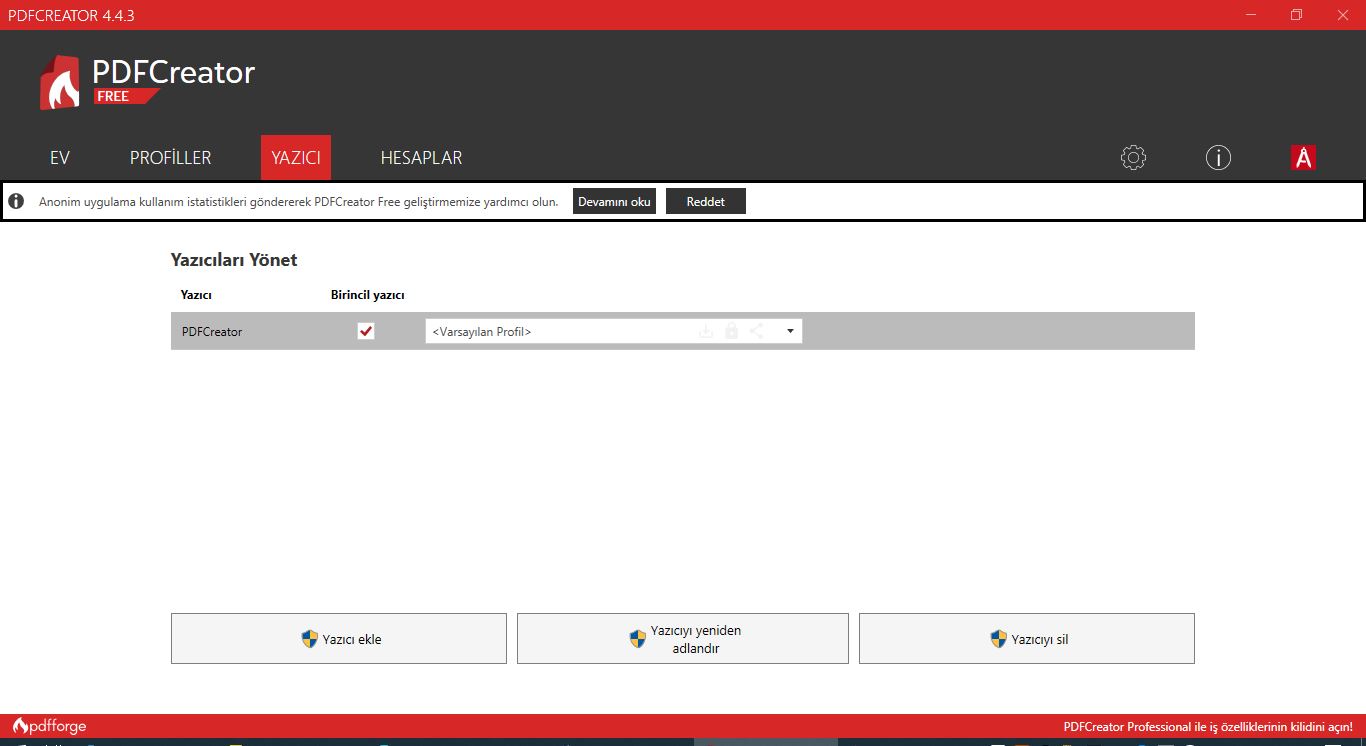Click the info icon in notification bar
Image resolution: width=1366 pixels, height=746 pixels.
[x=16, y=202]
